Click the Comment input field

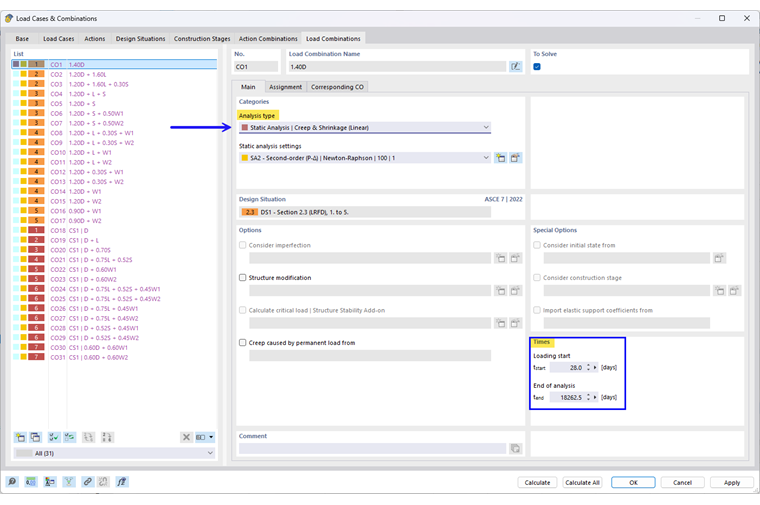372,449
